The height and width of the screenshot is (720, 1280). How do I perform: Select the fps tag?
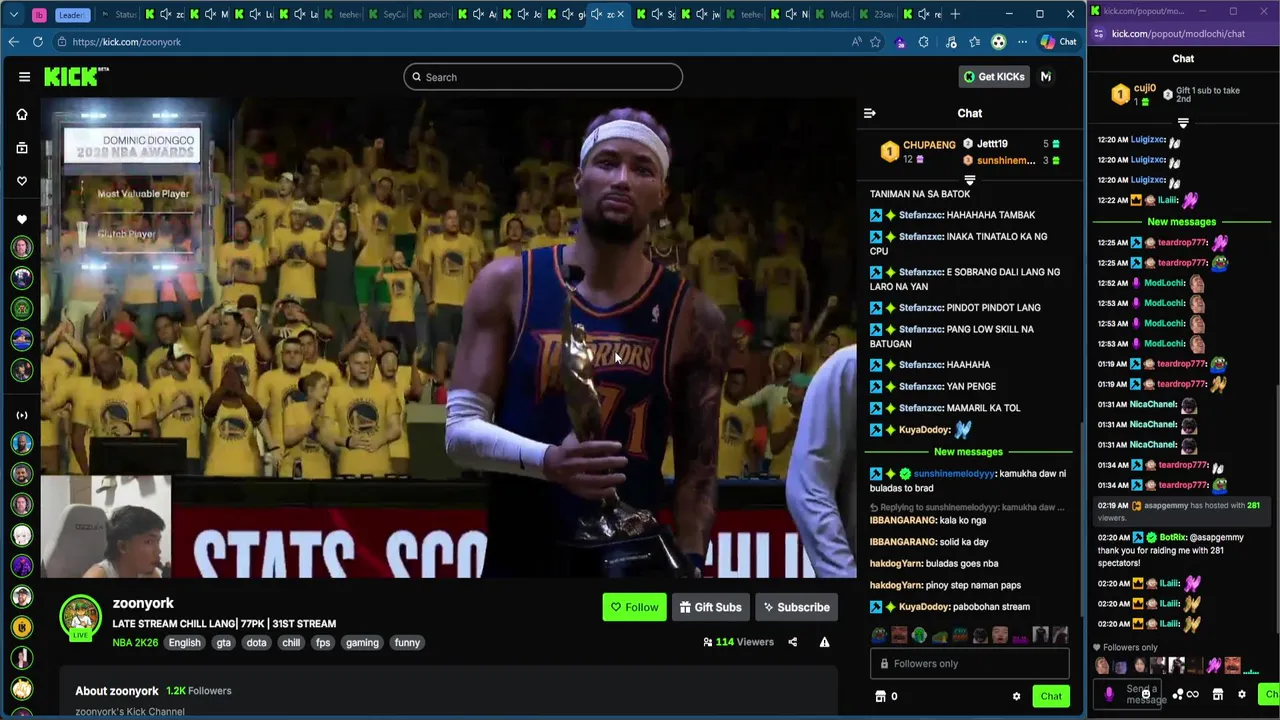(x=323, y=643)
